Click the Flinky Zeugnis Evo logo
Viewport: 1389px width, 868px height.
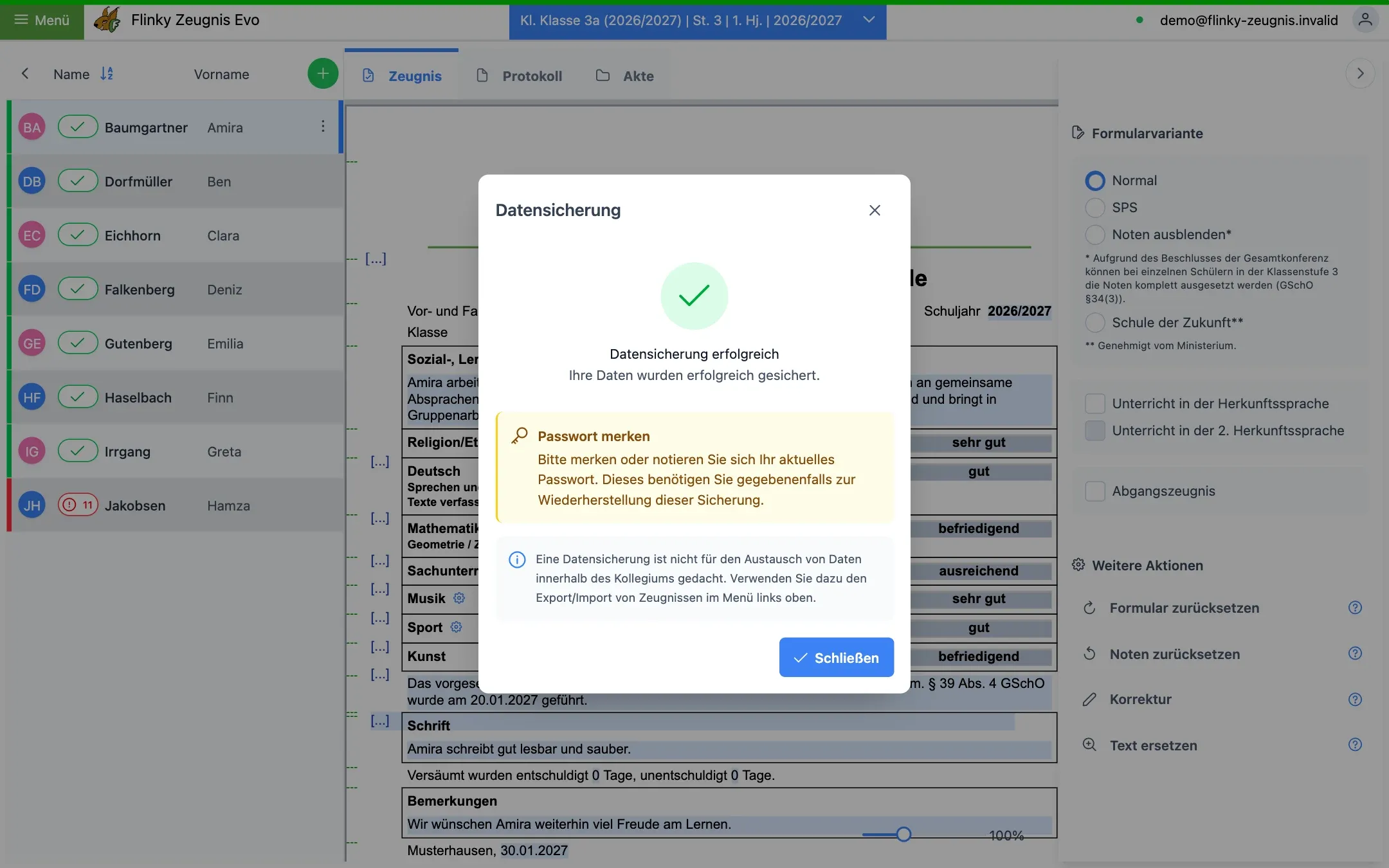pos(107,20)
